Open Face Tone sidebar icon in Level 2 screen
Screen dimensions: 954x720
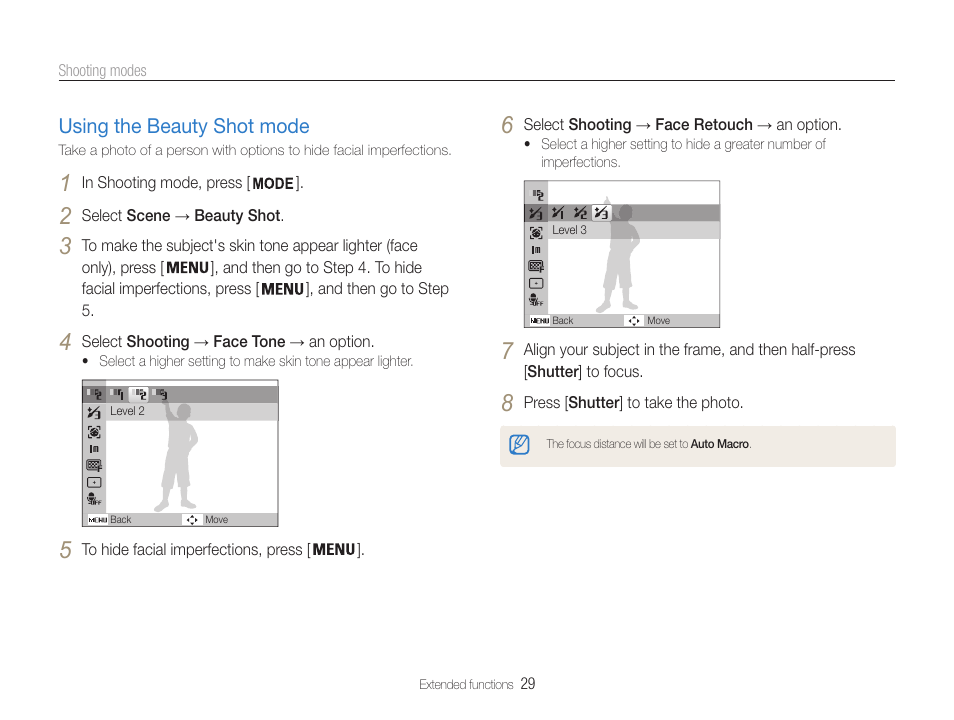click(x=94, y=394)
